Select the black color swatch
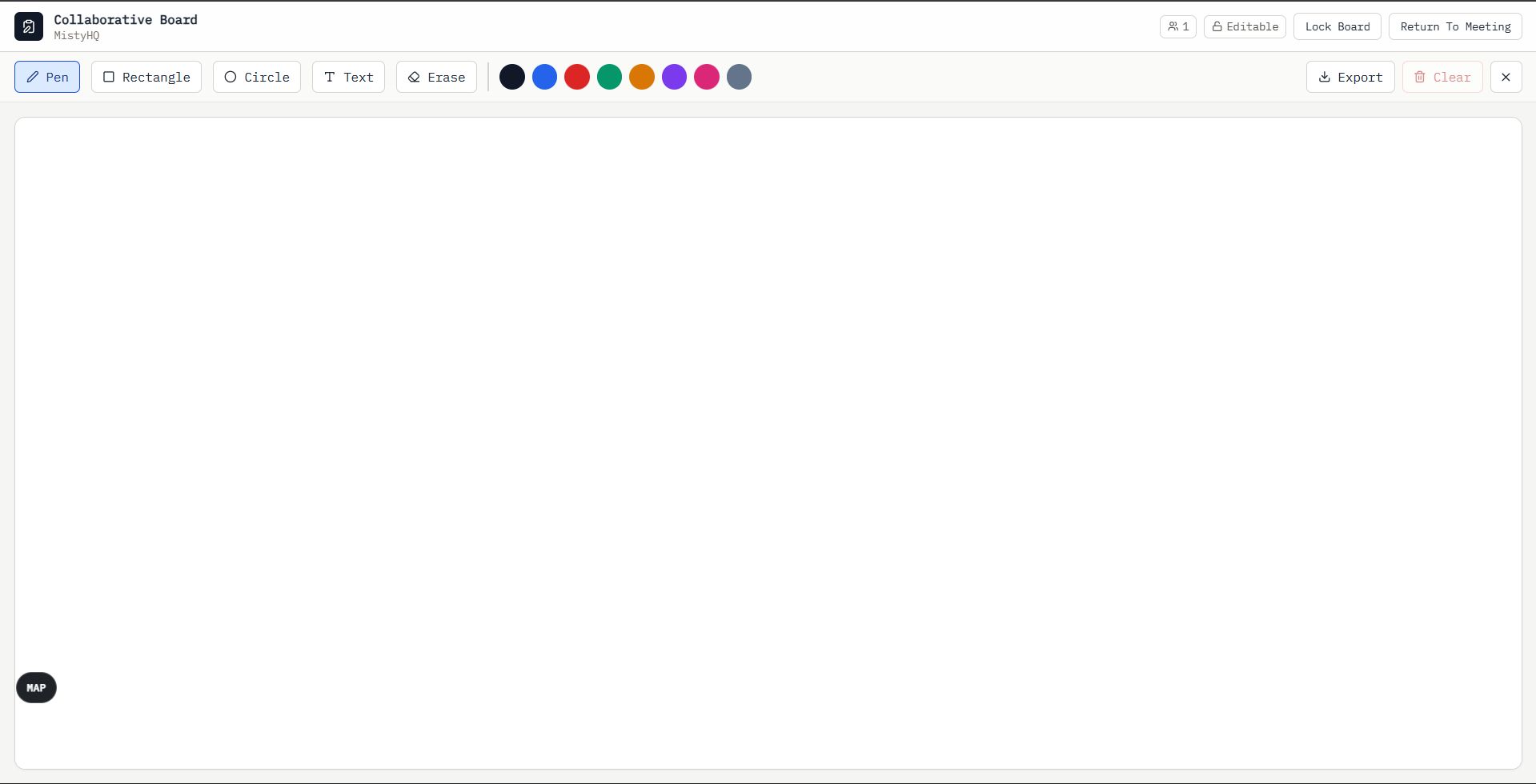Viewport: 1536px width, 784px height. click(512, 77)
